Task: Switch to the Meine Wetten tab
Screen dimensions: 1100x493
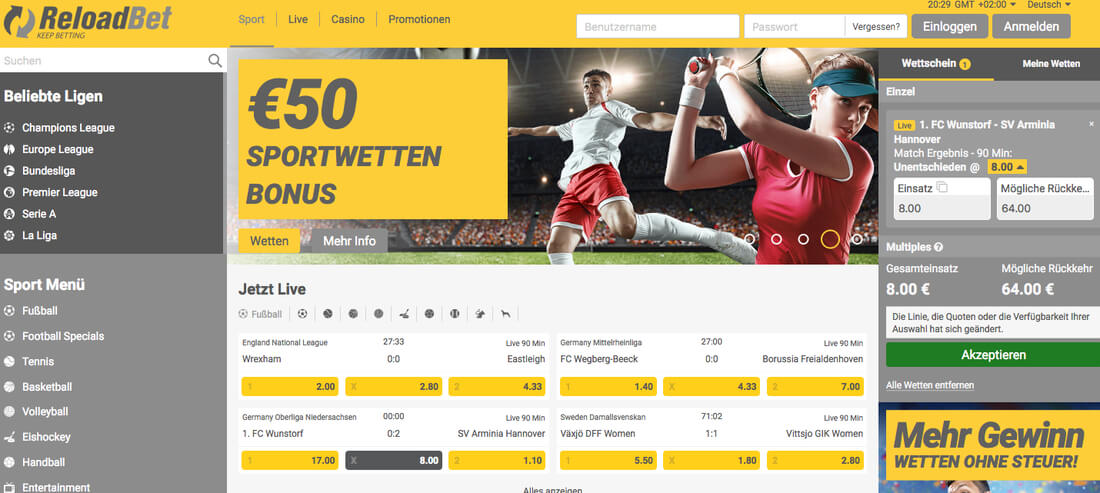Action: (x=1051, y=64)
